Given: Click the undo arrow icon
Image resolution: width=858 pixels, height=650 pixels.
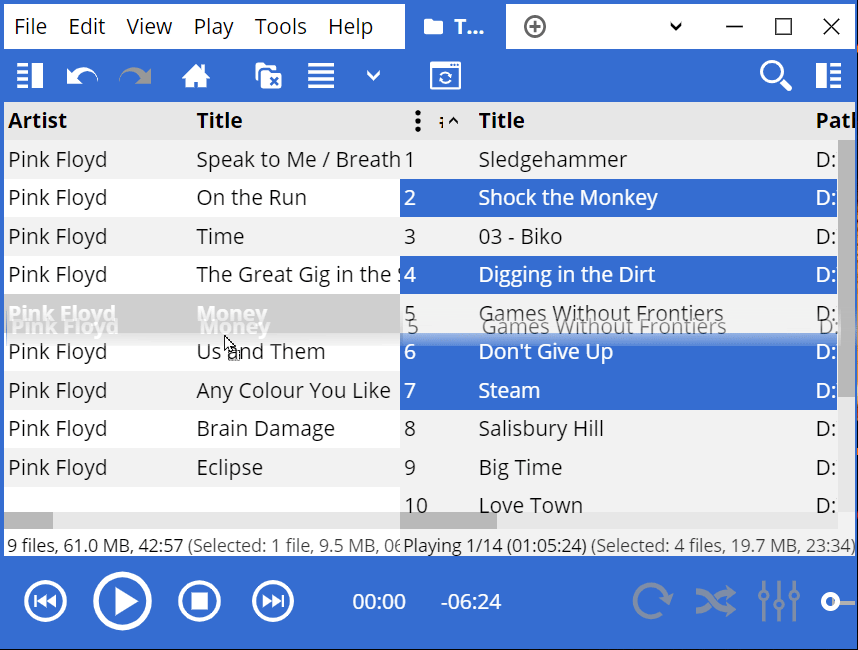Looking at the screenshot, I should [x=81, y=76].
